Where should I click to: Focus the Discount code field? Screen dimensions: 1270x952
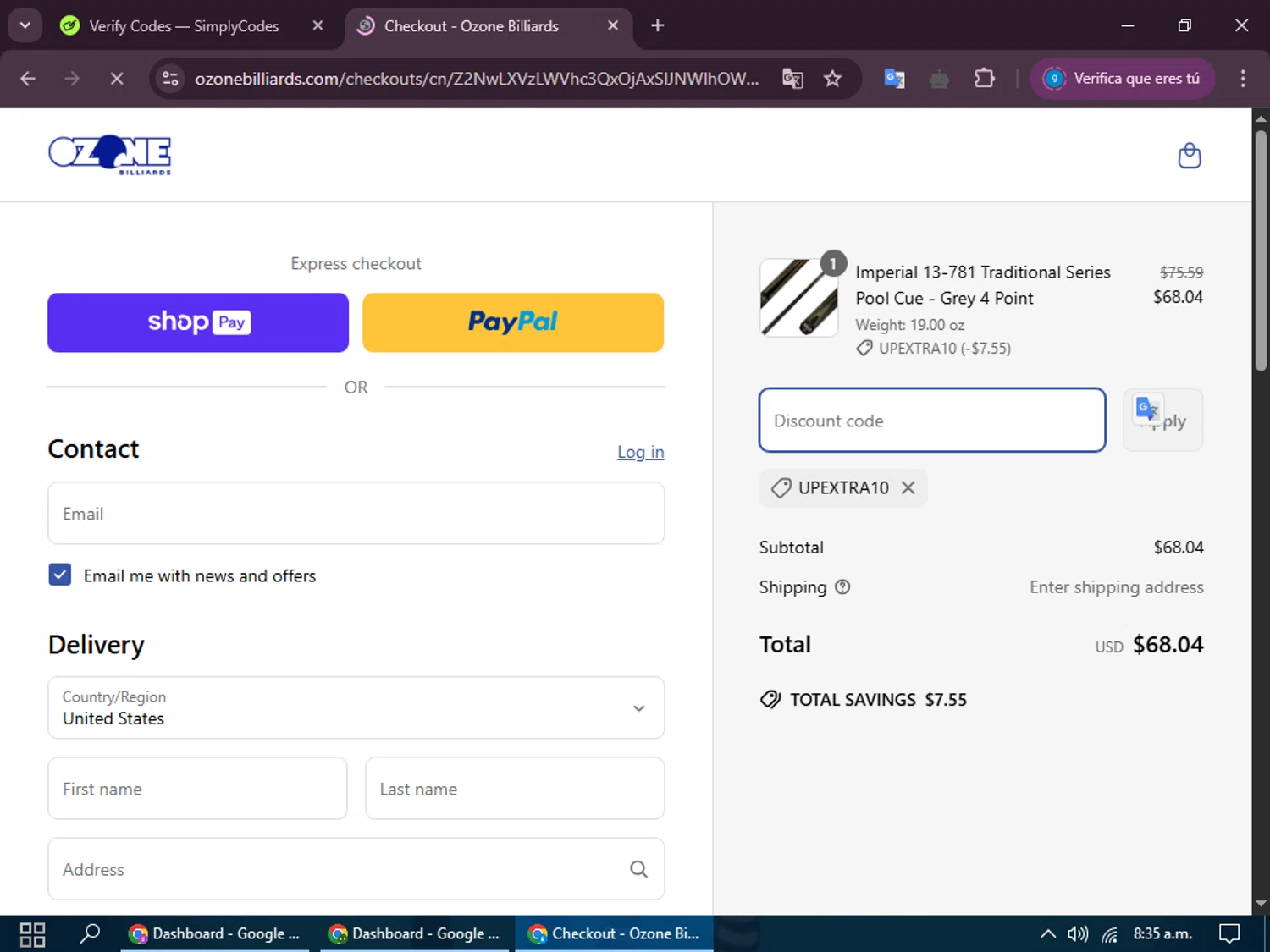tap(932, 421)
